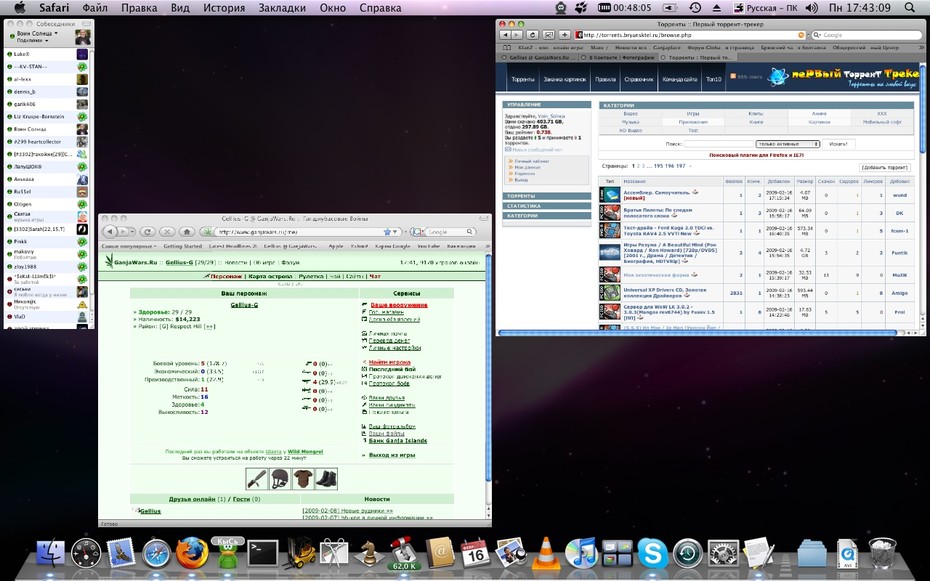Switch to Gellius @ GanjaWars.Ru Safari tab
This screenshot has height=581, width=930.
pyautogui.click(x=537, y=58)
